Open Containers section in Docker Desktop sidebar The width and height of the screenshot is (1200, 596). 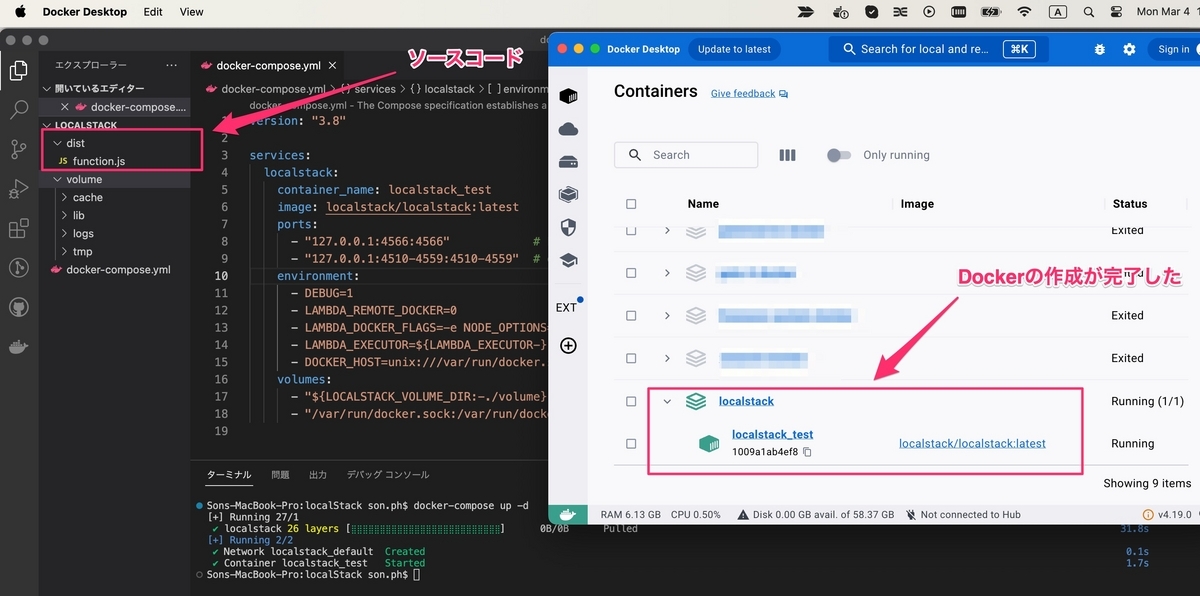568,96
